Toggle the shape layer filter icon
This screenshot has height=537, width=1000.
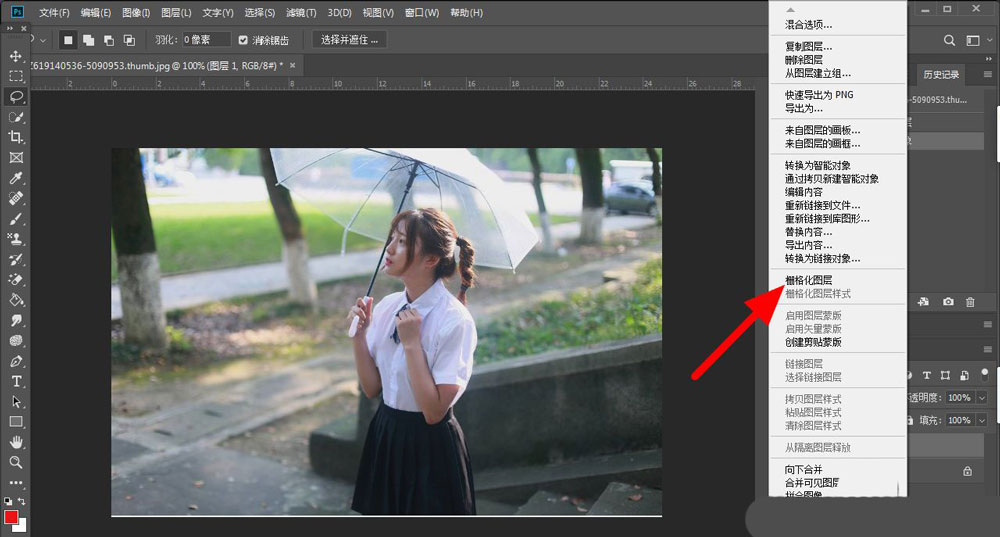point(945,375)
